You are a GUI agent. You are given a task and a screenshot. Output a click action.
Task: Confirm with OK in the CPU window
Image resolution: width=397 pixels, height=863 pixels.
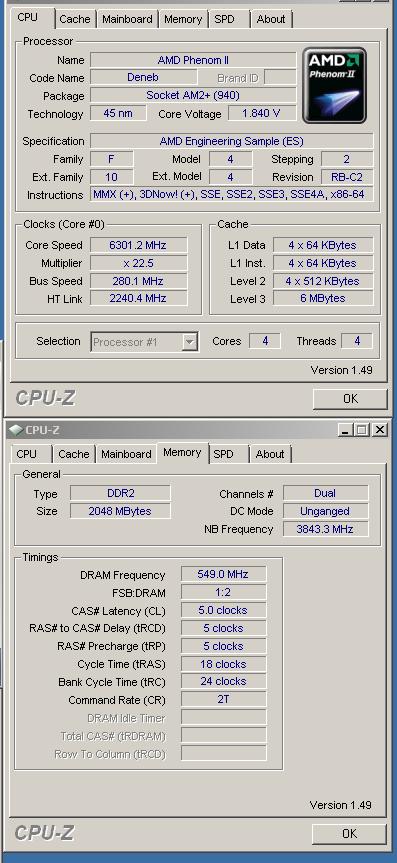(350, 398)
